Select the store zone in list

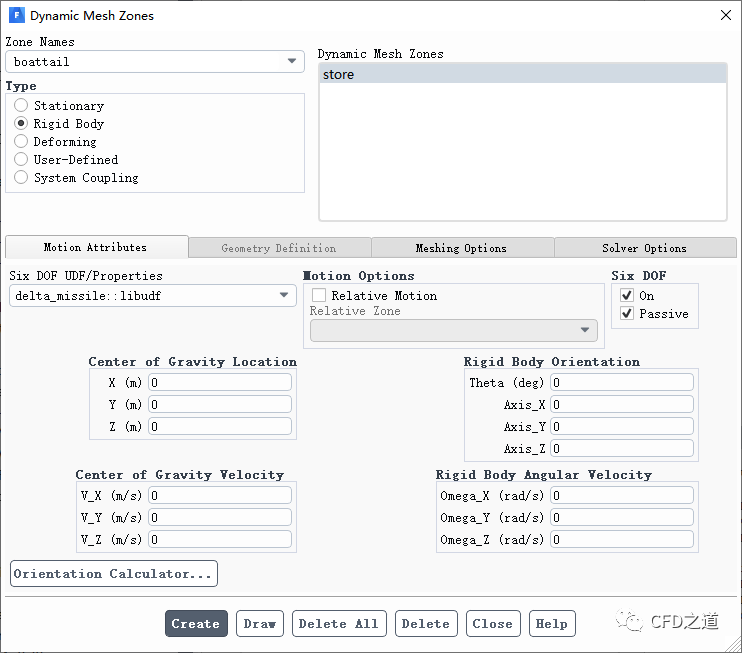pyautogui.click(x=522, y=74)
